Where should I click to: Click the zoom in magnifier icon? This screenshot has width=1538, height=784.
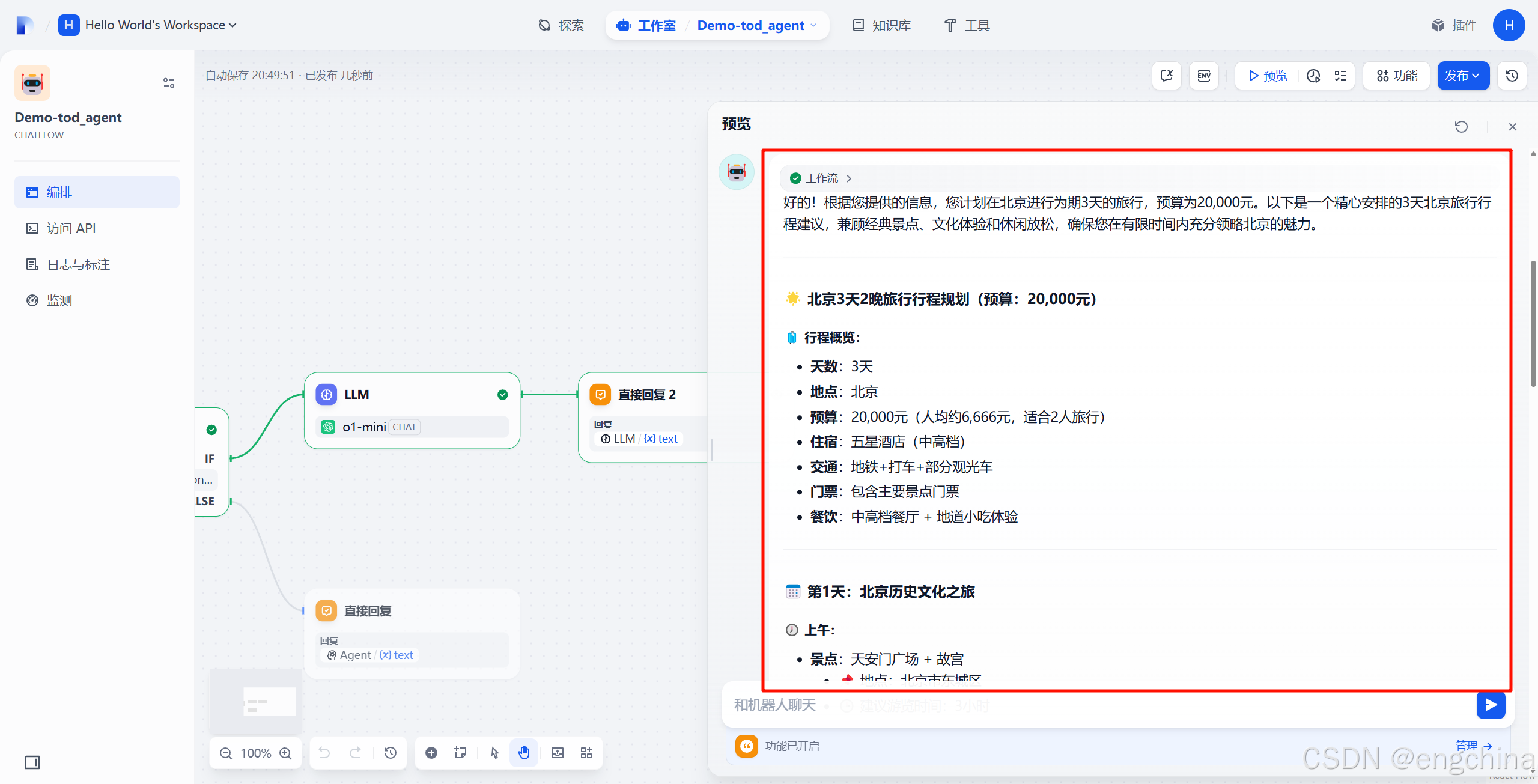[286, 753]
